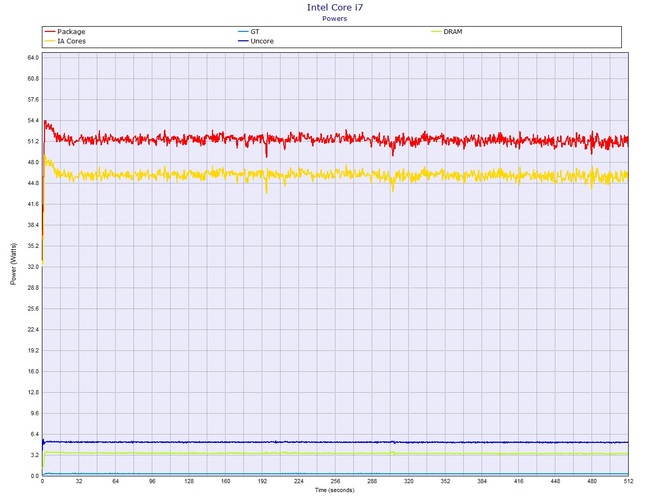Click the 25.6 y-axis value

click(x=33, y=308)
